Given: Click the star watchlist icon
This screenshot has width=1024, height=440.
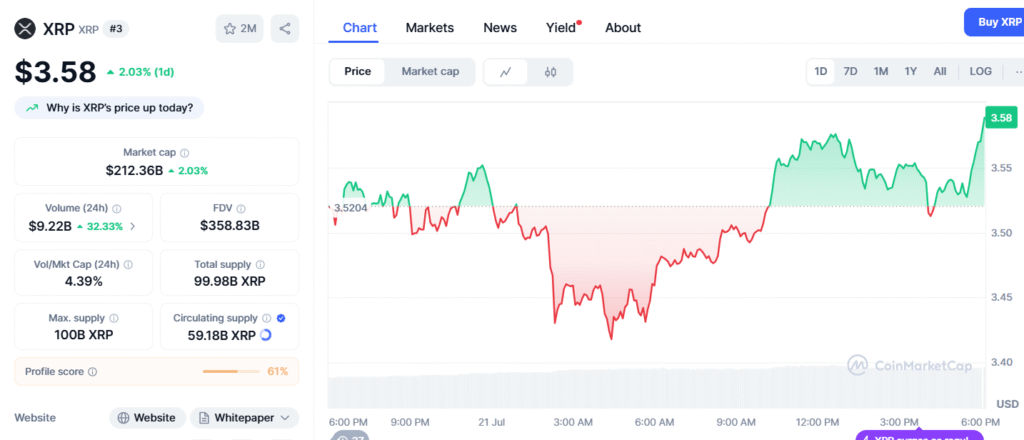Looking at the screenshot, I should (x=229, y=29).
